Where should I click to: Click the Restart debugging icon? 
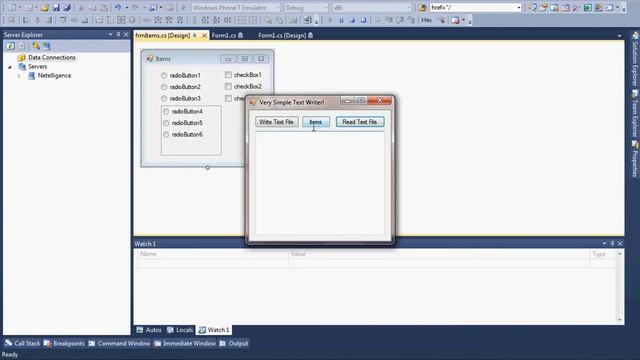(363, 20)
